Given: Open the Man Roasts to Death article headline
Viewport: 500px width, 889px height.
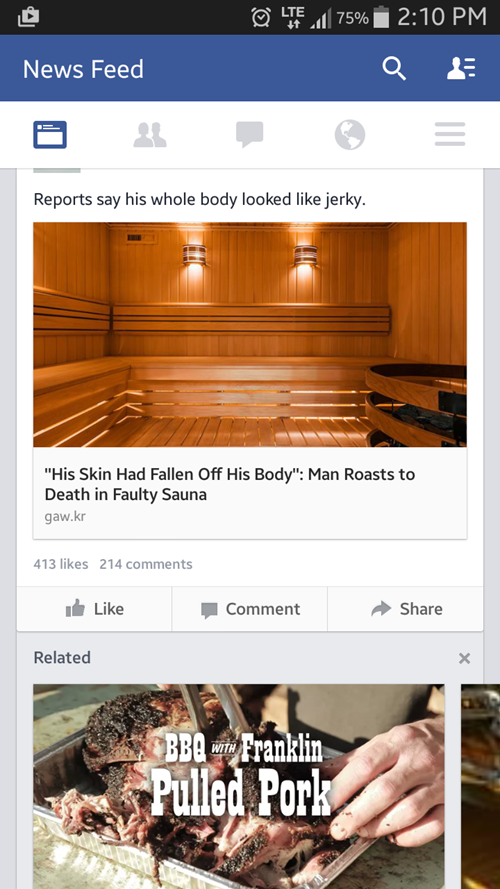Looking at the screenshot, I should click(x=230, y=484).
